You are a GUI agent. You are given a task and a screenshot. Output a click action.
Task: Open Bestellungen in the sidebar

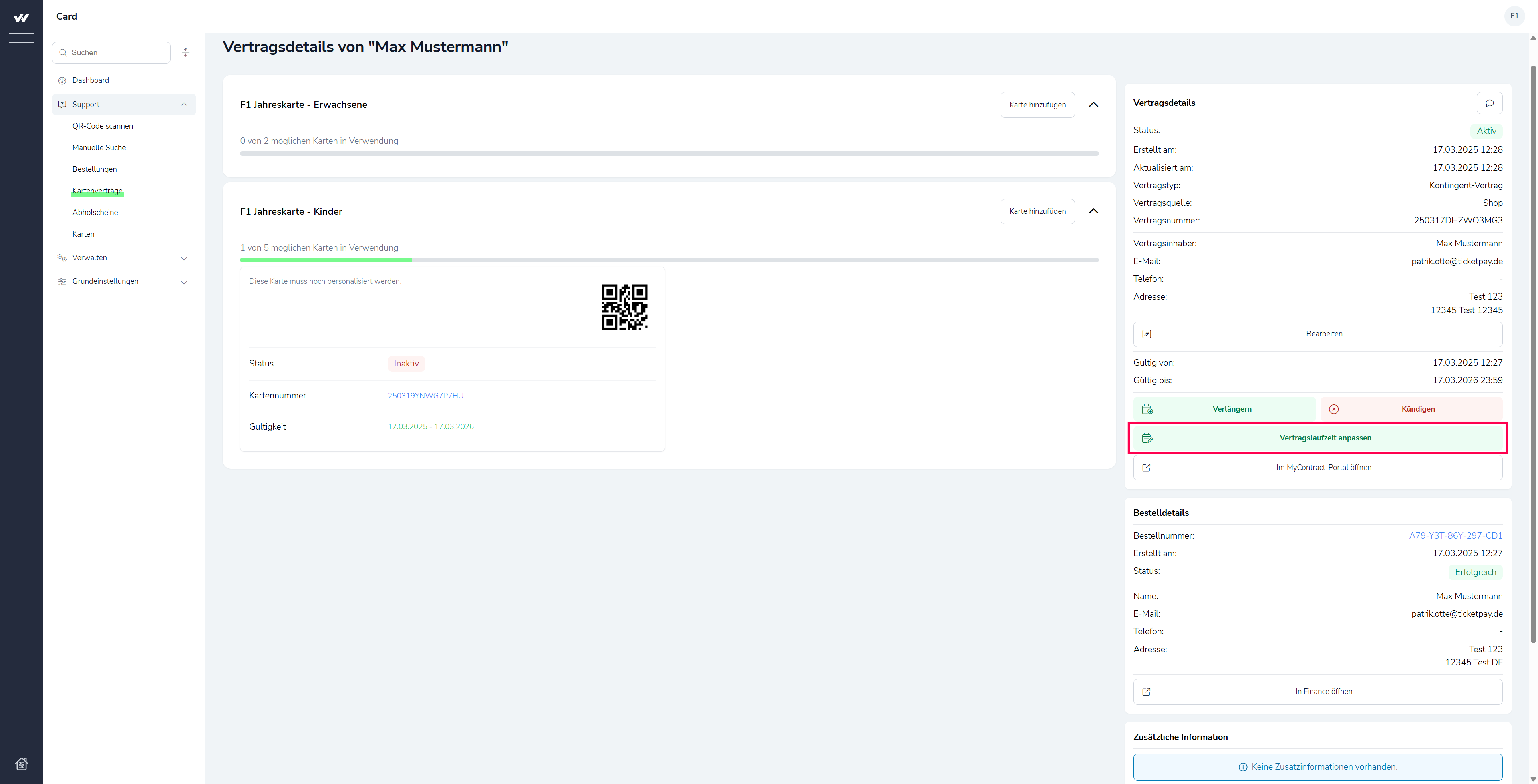tap(95, 169)
